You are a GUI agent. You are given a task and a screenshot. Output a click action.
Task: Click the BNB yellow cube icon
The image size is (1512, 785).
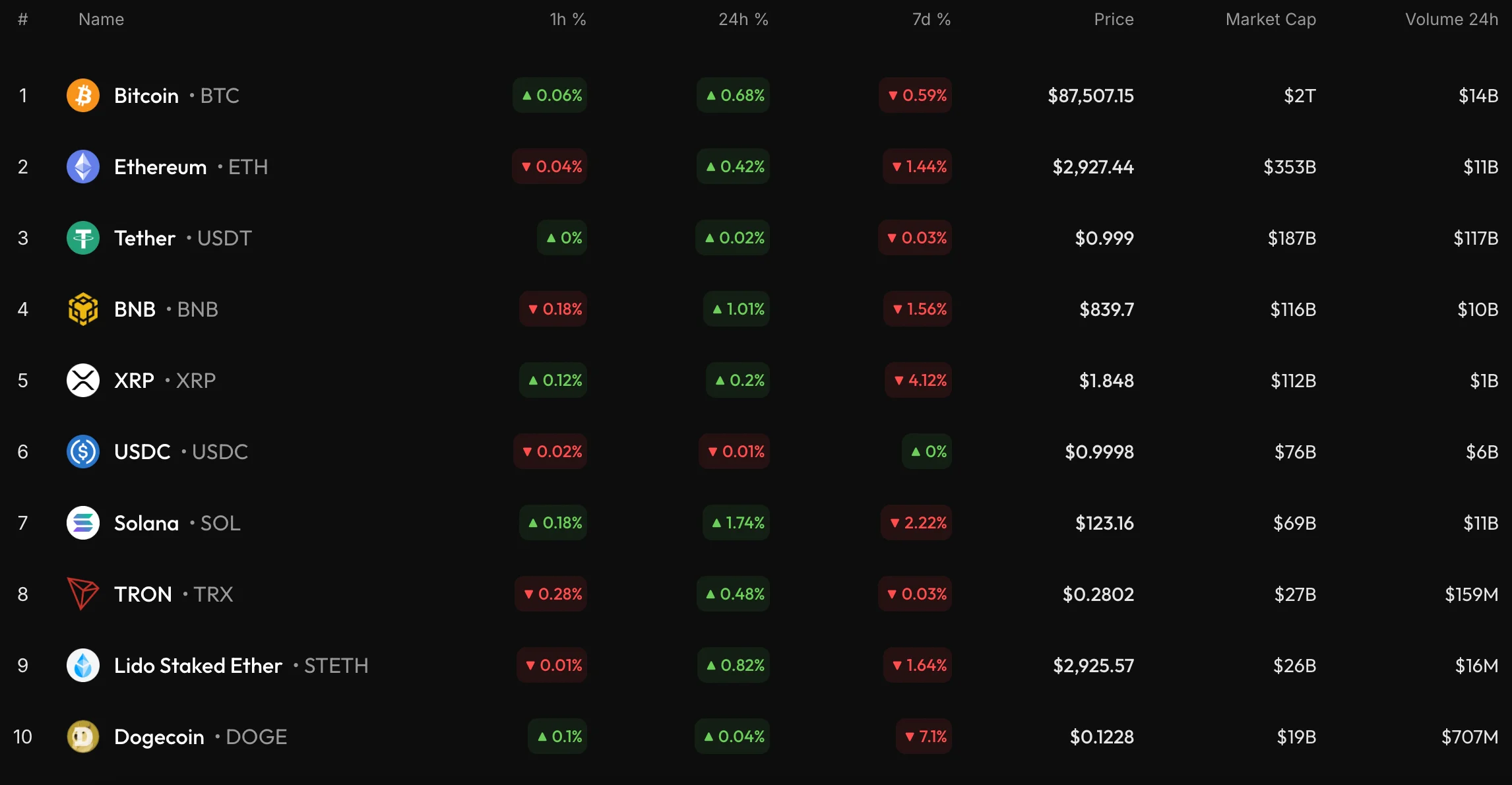pyautogui.click(x=83, y=309)
